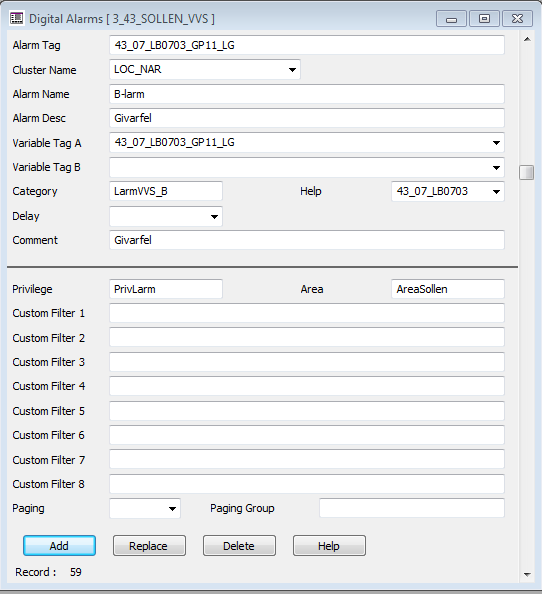Open the Paging dropdown
The image size is (542, 594).
pos(172,509)
